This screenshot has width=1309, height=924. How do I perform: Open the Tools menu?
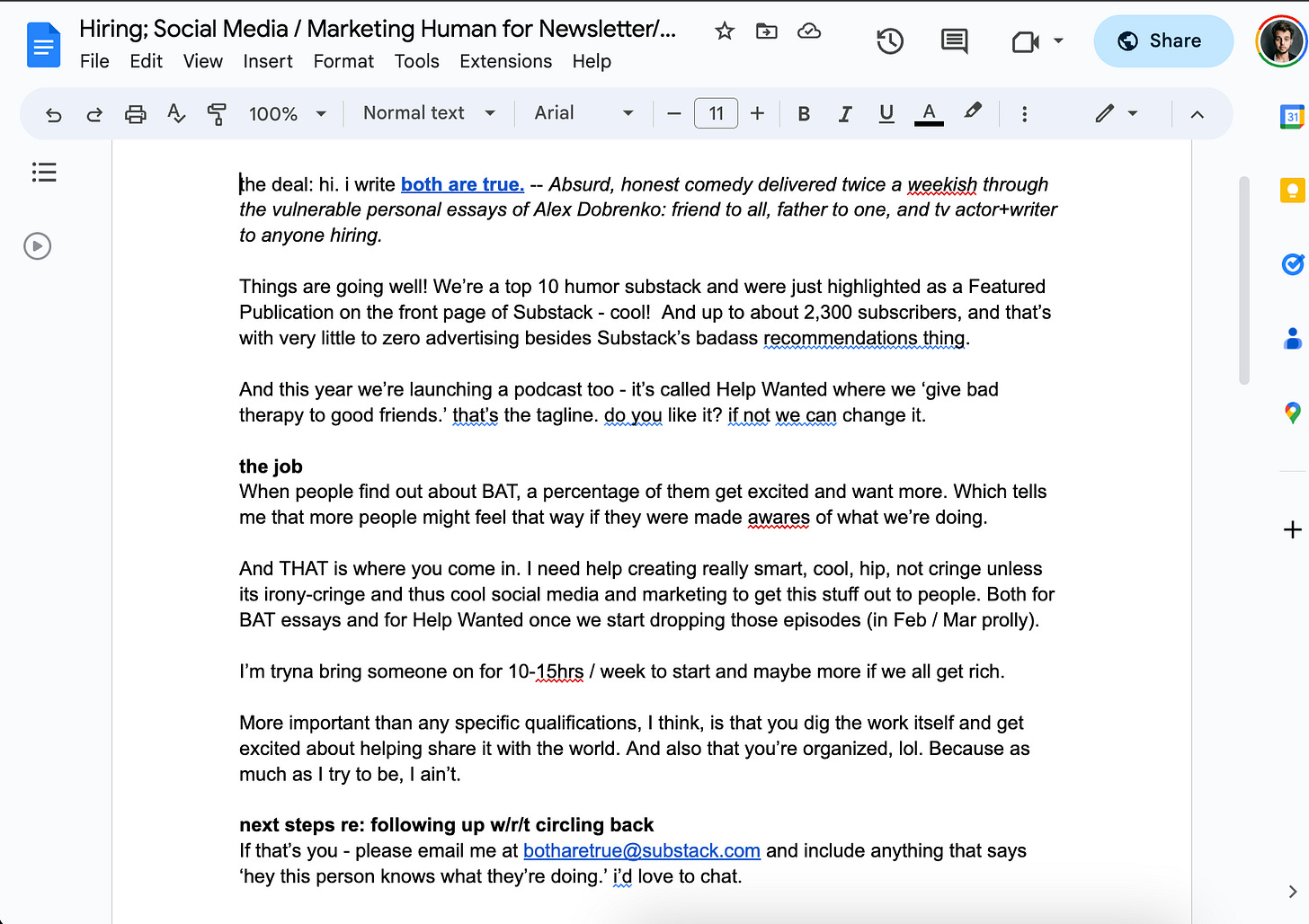tap(416, 61)
